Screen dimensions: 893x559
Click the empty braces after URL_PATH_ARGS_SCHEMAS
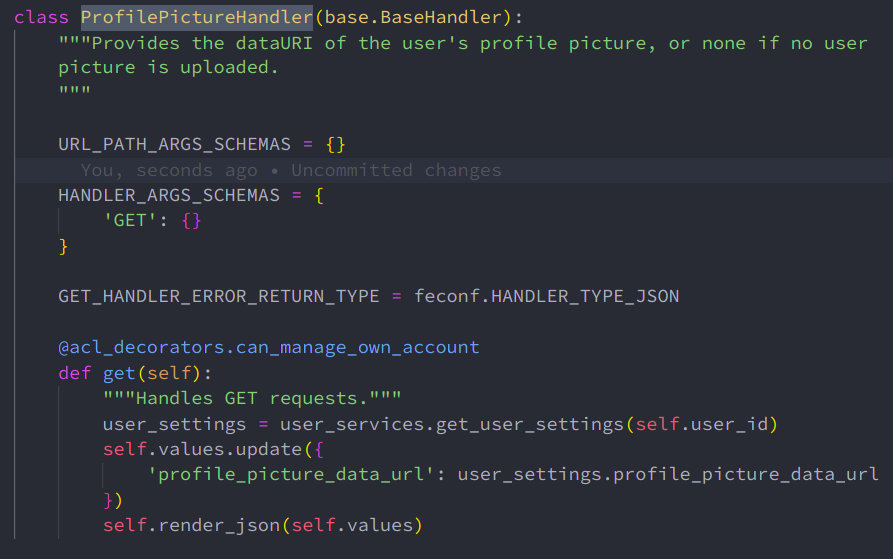[335, 144]
